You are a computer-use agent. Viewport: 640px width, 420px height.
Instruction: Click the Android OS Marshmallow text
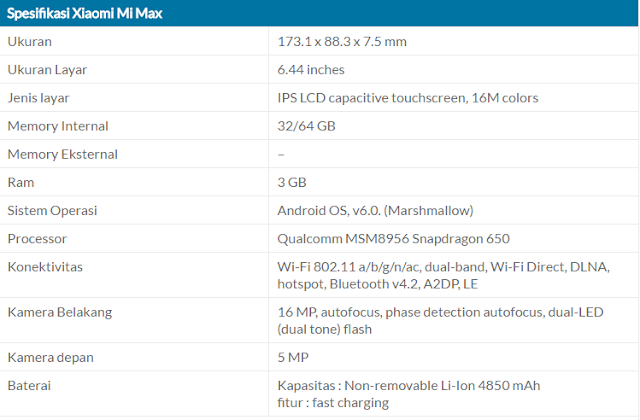coord(376,211)
